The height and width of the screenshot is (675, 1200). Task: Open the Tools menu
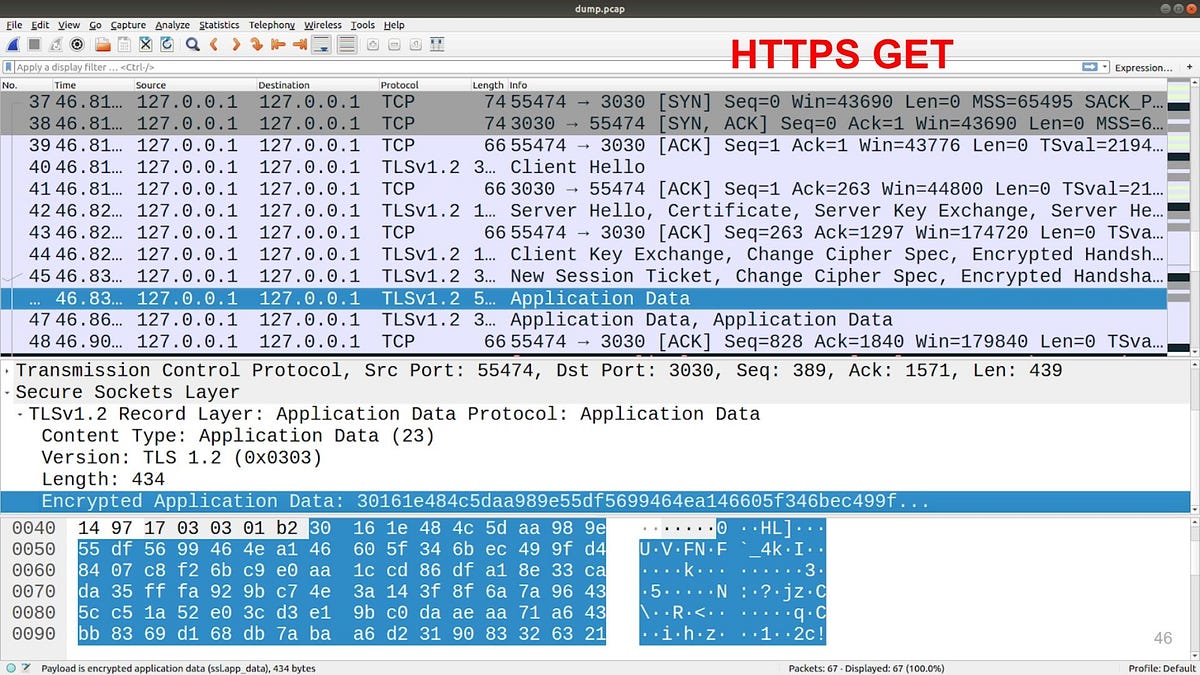coord(363,25)
